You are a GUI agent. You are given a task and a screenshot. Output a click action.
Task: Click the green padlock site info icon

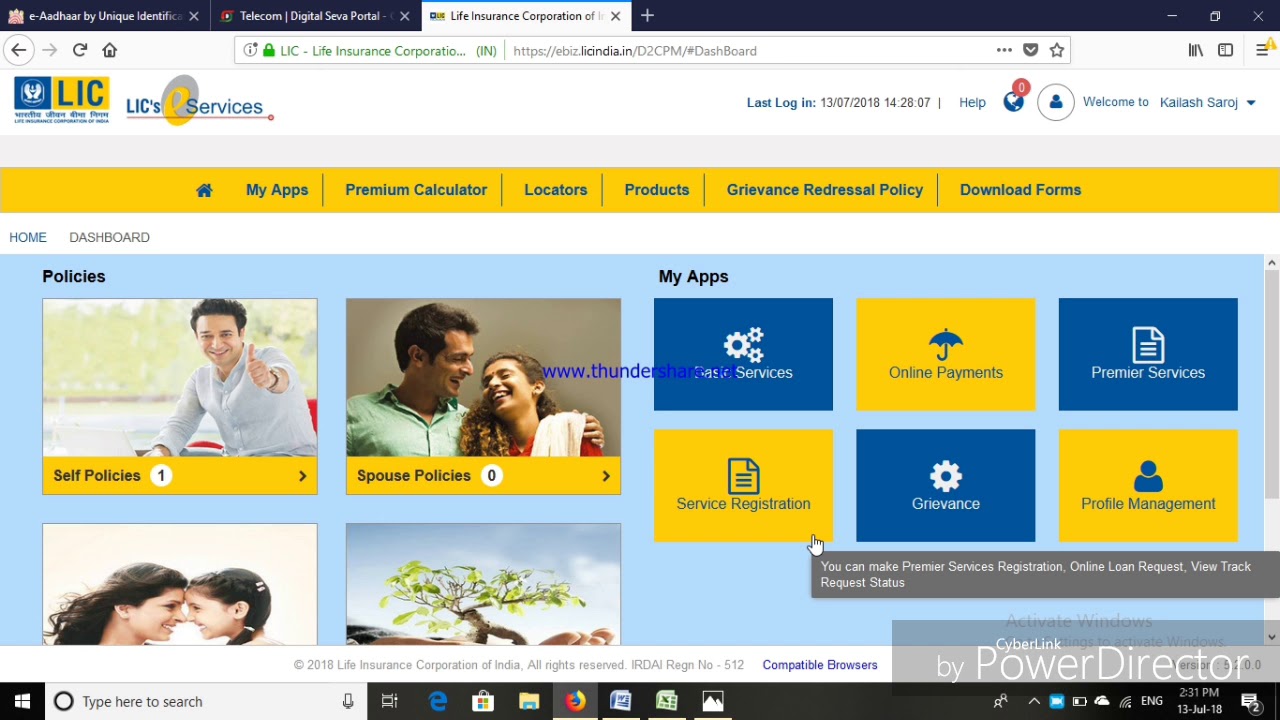(x=268, y=50)
